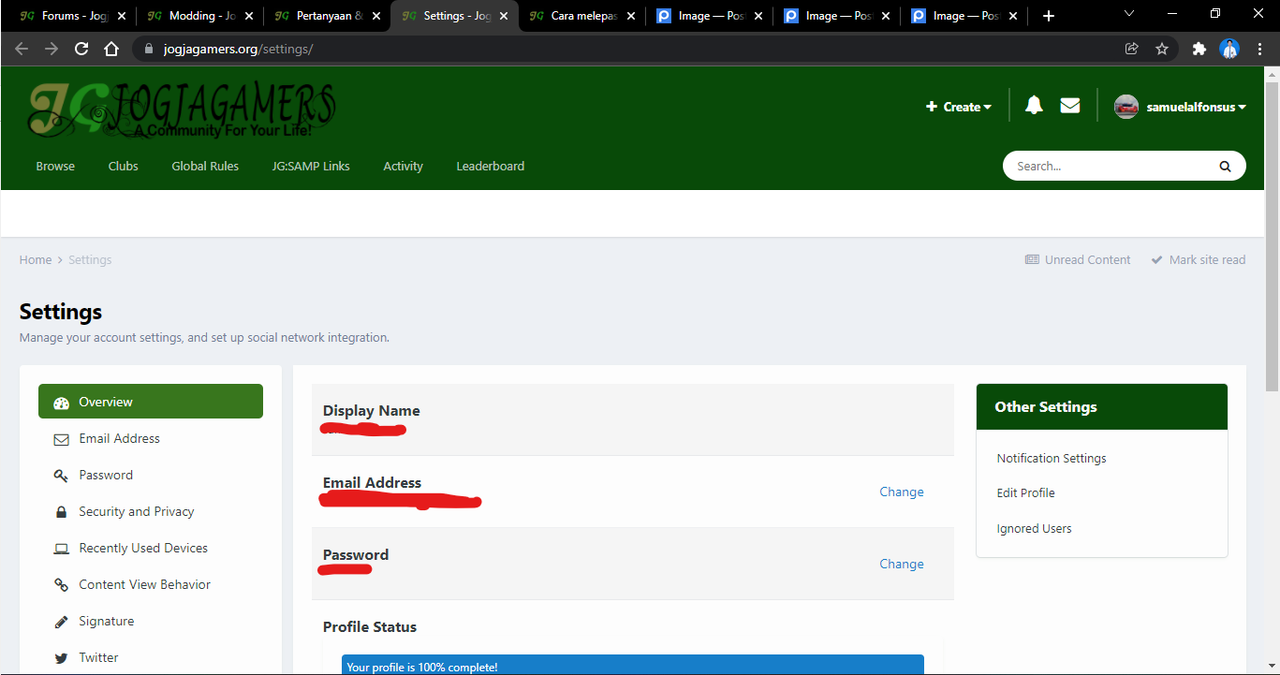1280x675 pixels.
Task: Select Email Address in settings sidebar
Action: (150, 438)
